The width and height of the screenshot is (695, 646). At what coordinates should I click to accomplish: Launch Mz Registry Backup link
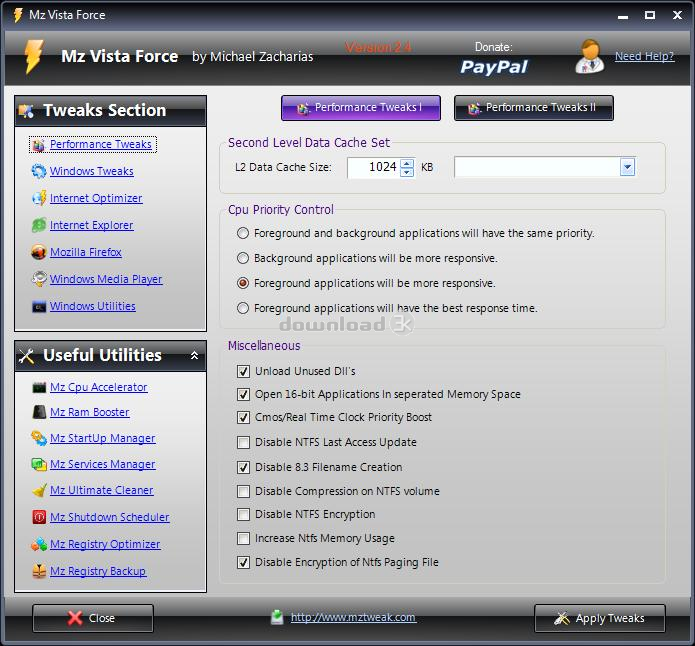[x=98, y=571]
